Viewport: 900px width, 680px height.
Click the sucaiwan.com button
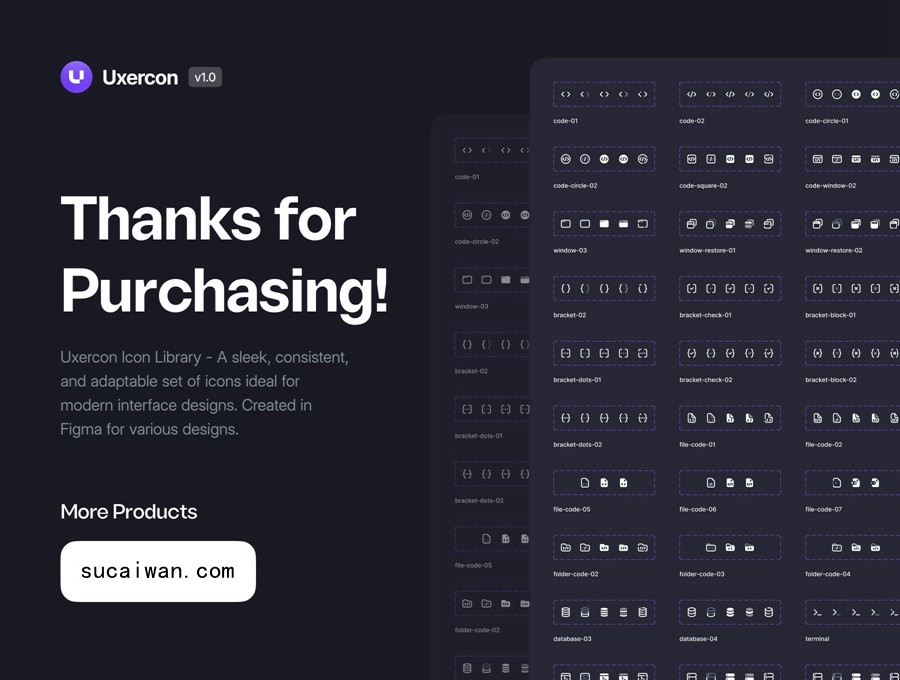[158, 571]
